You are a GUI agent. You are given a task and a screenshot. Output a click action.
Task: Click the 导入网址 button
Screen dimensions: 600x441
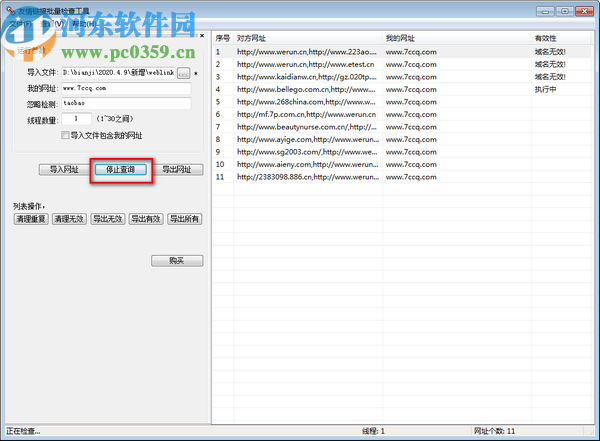pos(64,170)
